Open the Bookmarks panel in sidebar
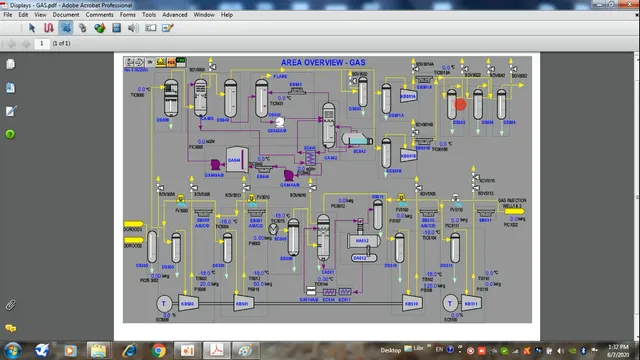 click(x=11, y=87)
